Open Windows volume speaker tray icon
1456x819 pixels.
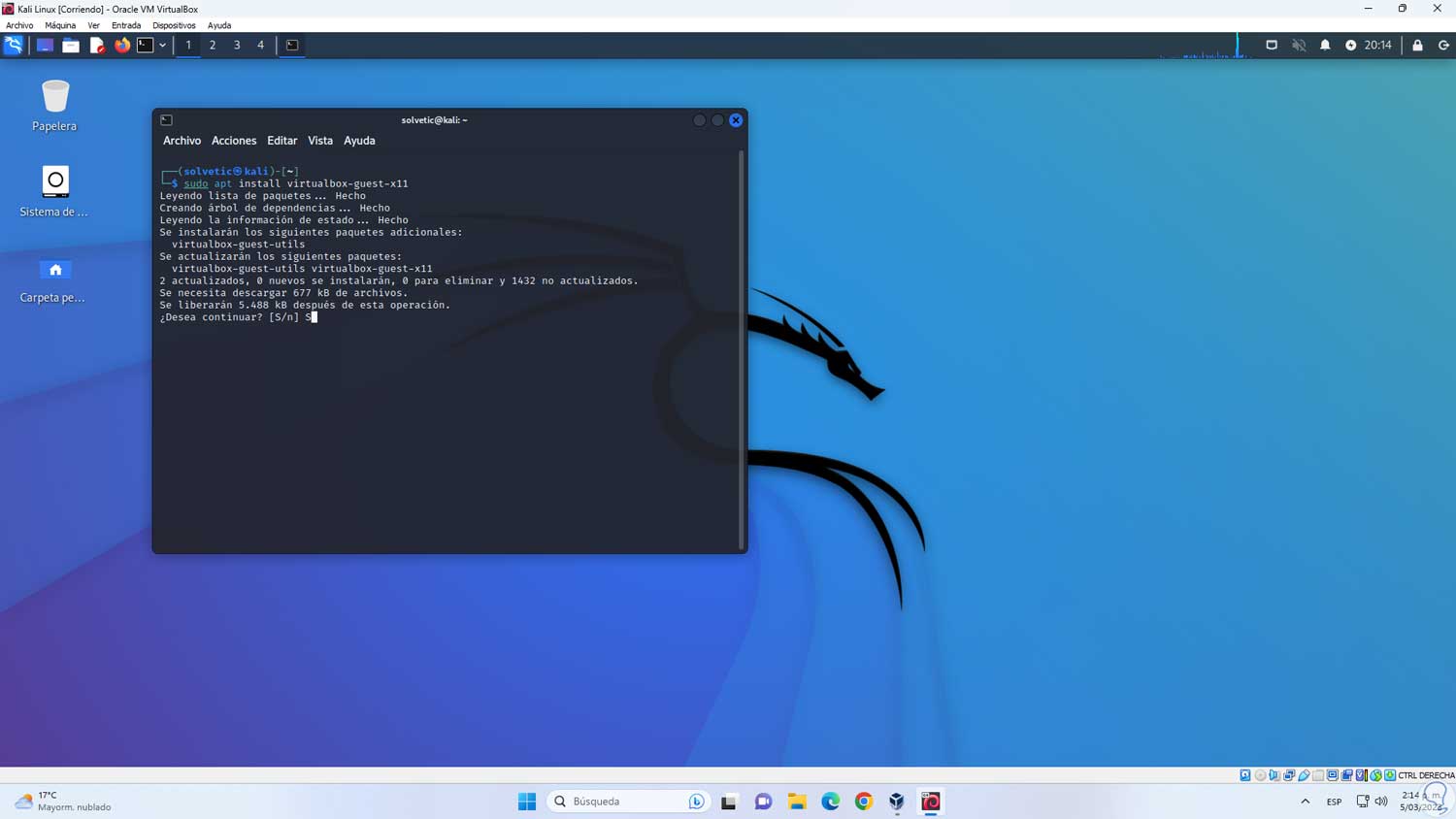1381,802
